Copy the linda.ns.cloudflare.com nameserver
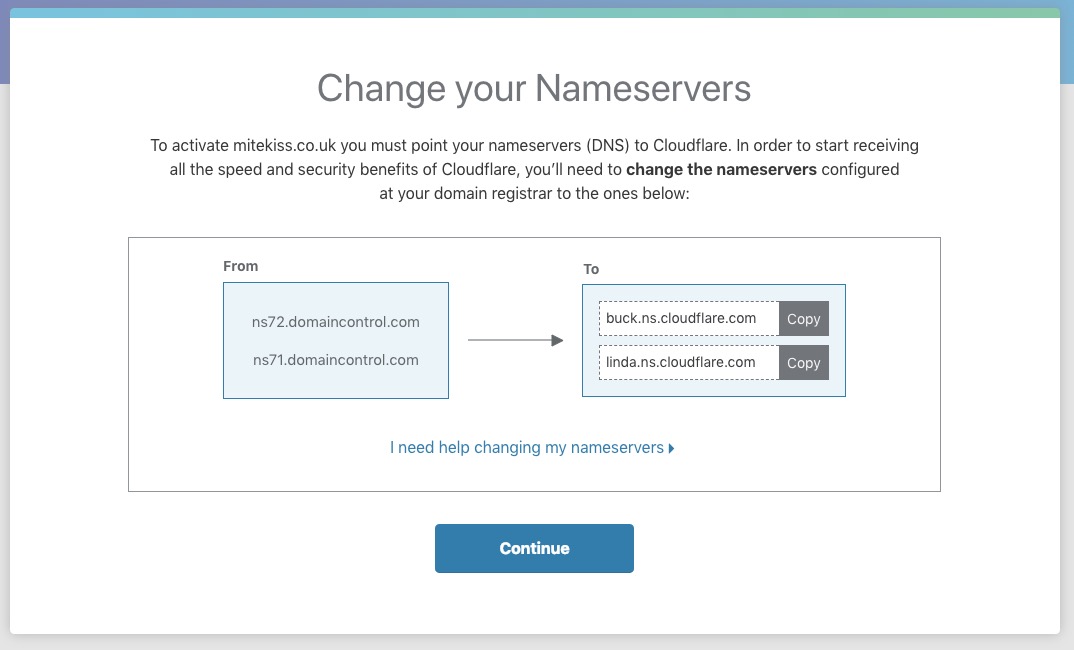 [803, 362]
